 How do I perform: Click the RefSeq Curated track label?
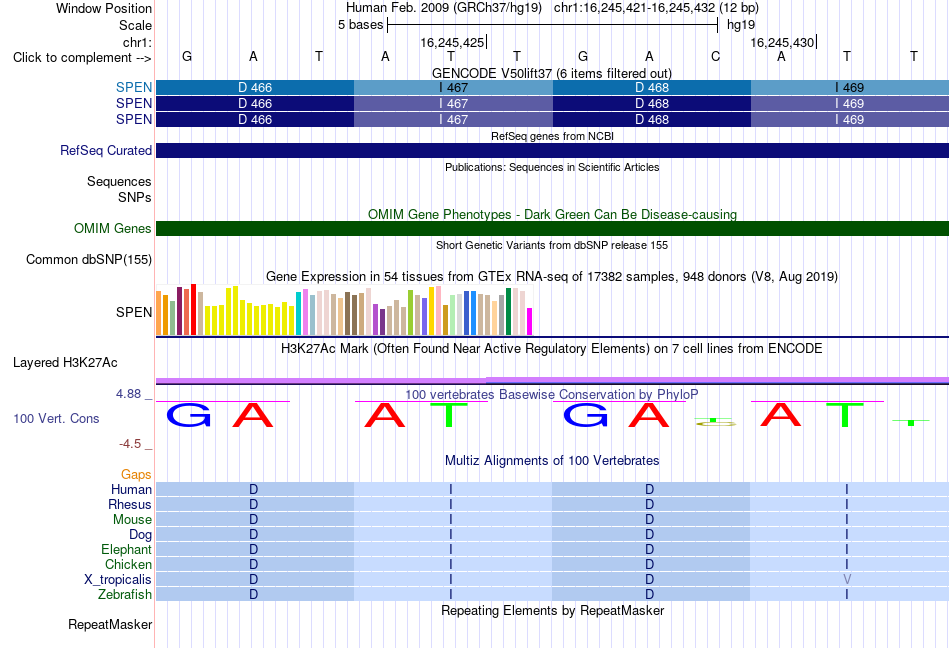(105, 150)
